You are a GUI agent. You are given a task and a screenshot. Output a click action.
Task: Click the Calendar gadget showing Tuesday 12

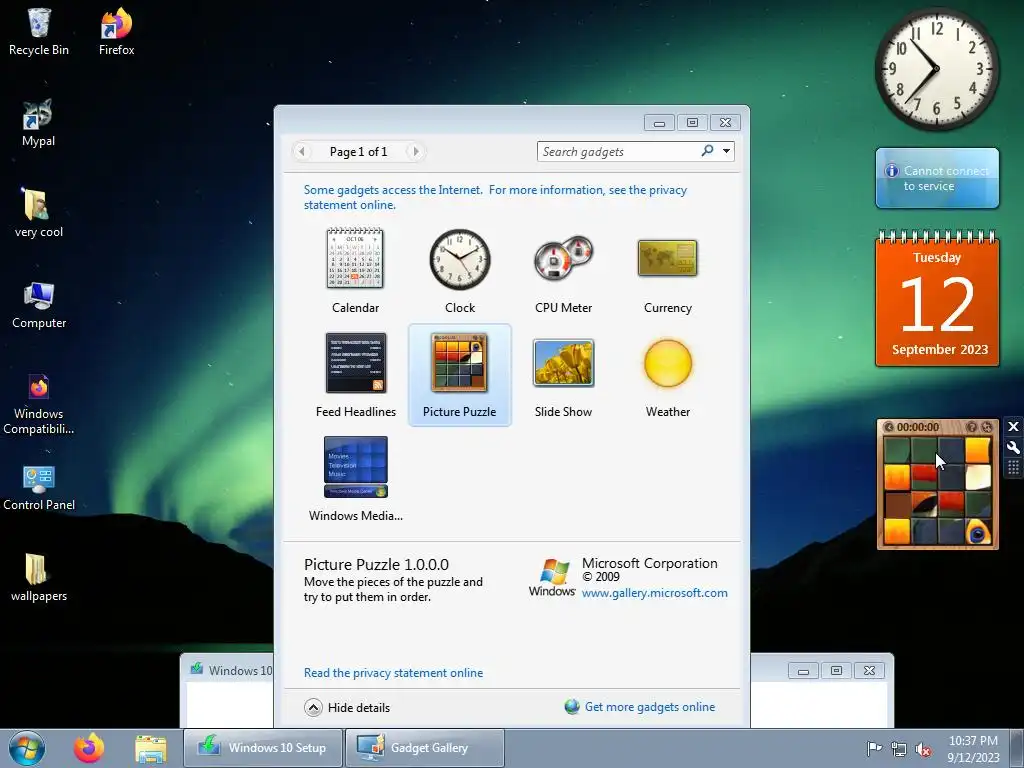(x=937, y=299)
